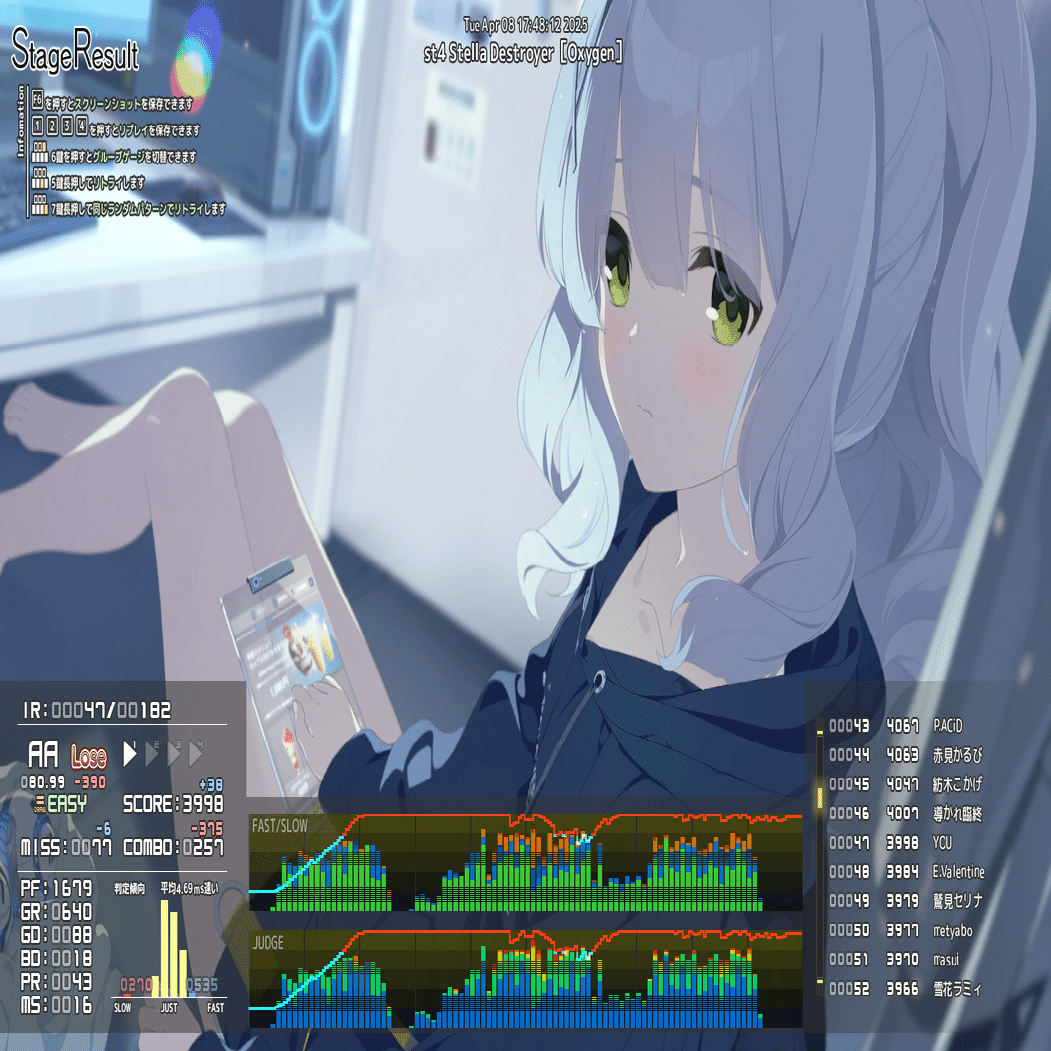1051x1051 pixels.
Task: Select the replay slot 1 arrow icon
Action: [x=128, y=755]
